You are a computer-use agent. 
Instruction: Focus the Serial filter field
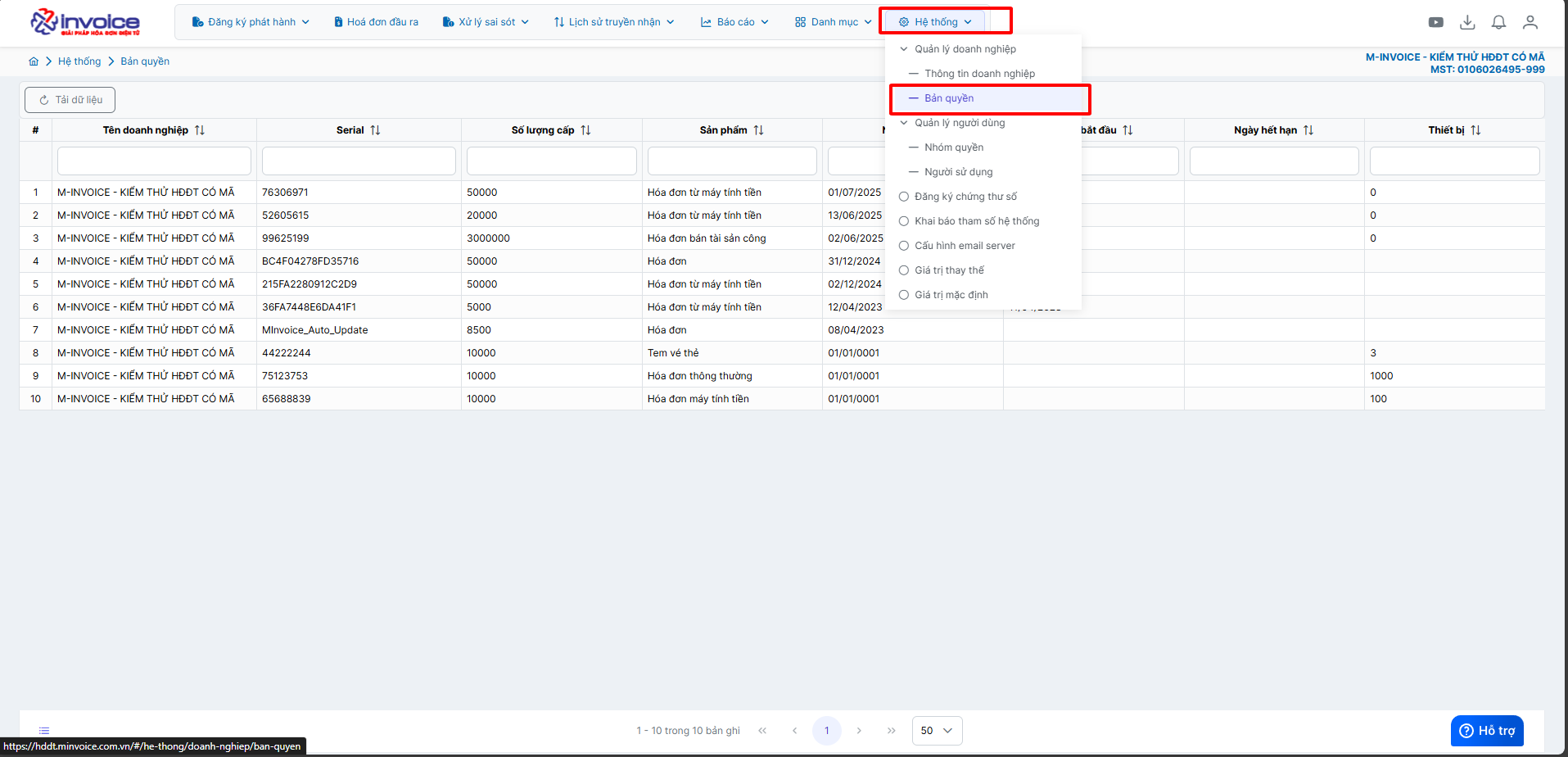[x=359, y=161]
